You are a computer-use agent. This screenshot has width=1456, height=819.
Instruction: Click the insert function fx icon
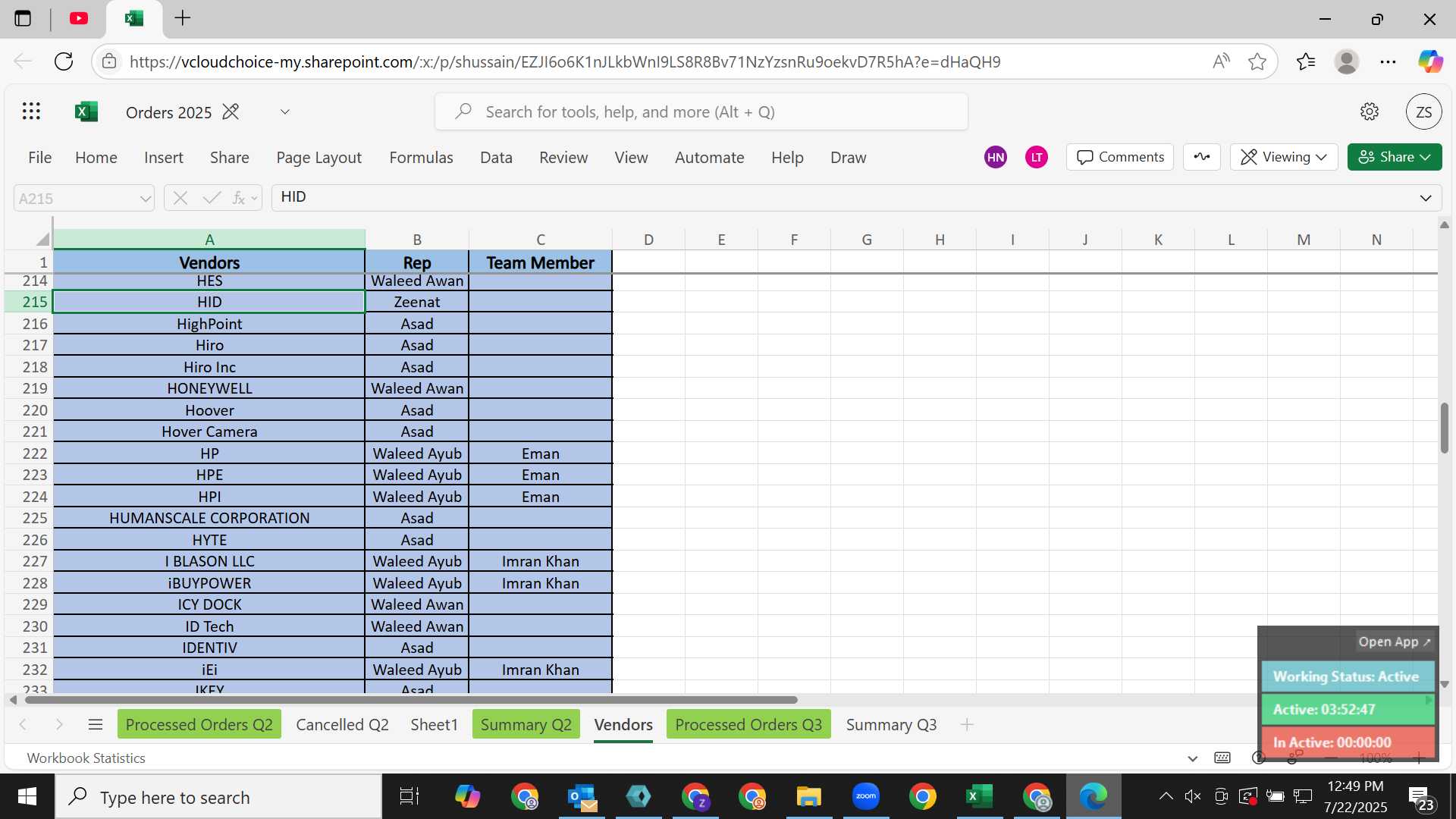(x=239, y=198)
